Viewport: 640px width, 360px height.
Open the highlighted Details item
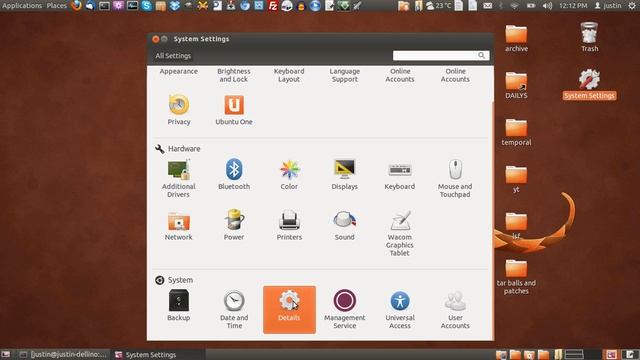coord(289,309)
